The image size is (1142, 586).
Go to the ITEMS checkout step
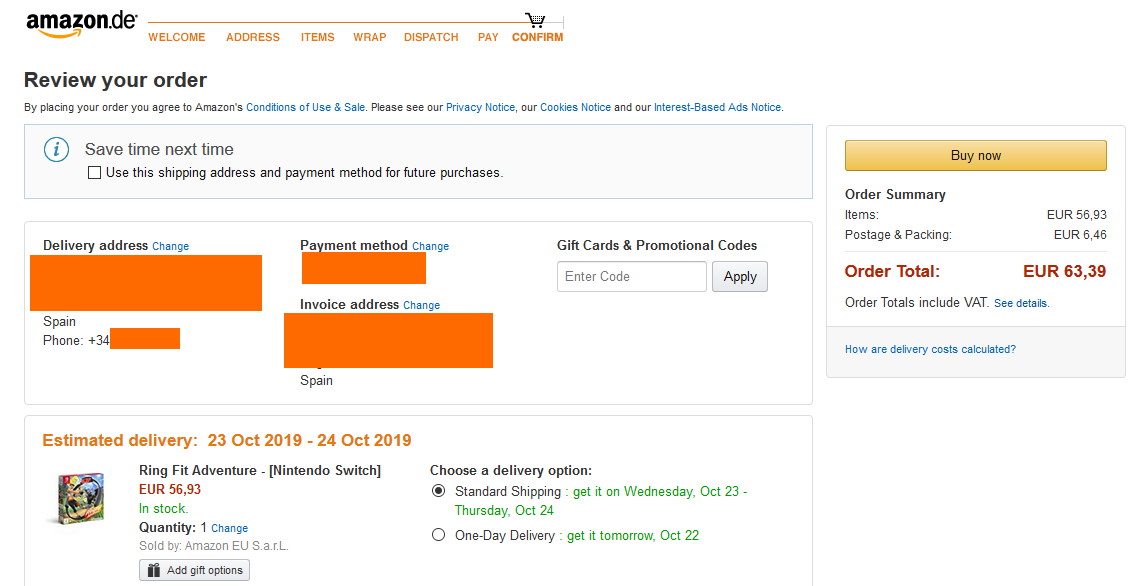pos(318,37)
